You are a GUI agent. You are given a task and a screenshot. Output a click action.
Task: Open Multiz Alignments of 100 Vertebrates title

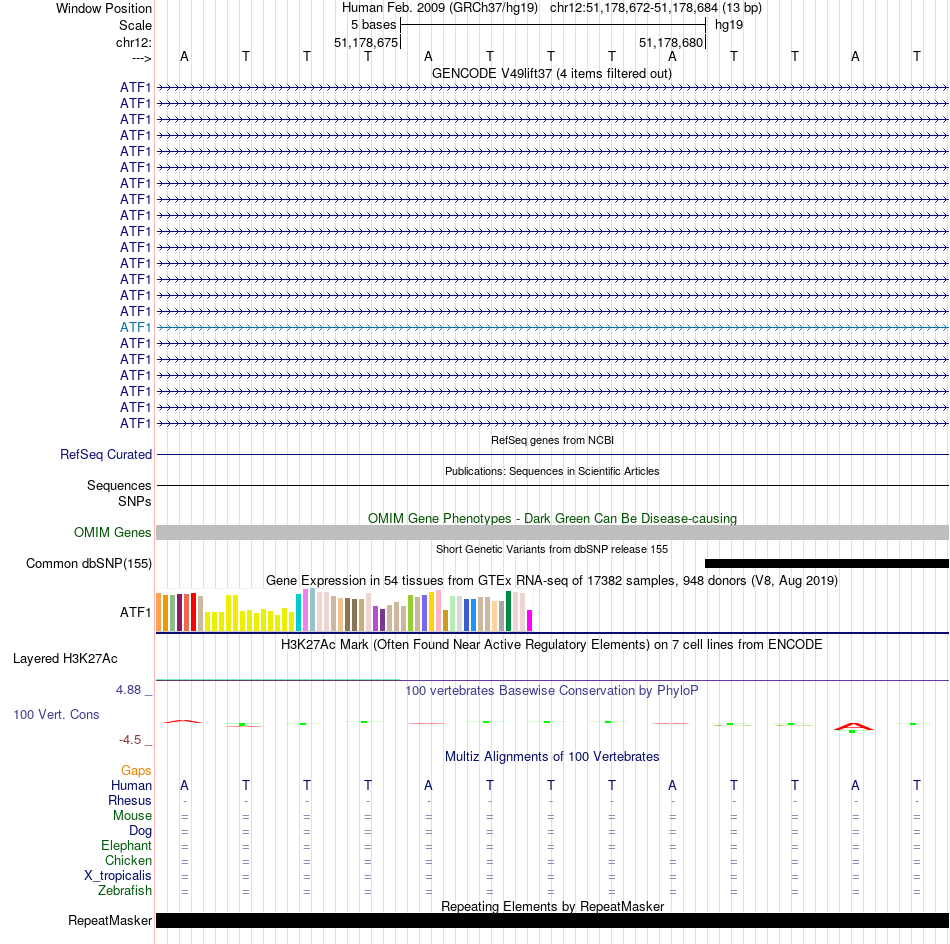pos(552,756)
